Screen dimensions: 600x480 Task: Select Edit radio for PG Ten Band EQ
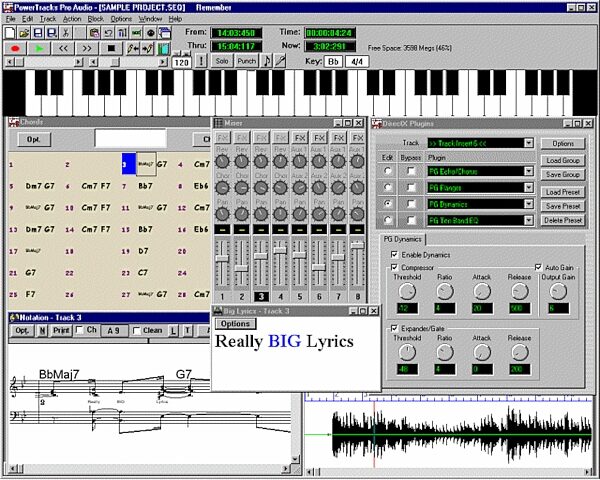388,220
